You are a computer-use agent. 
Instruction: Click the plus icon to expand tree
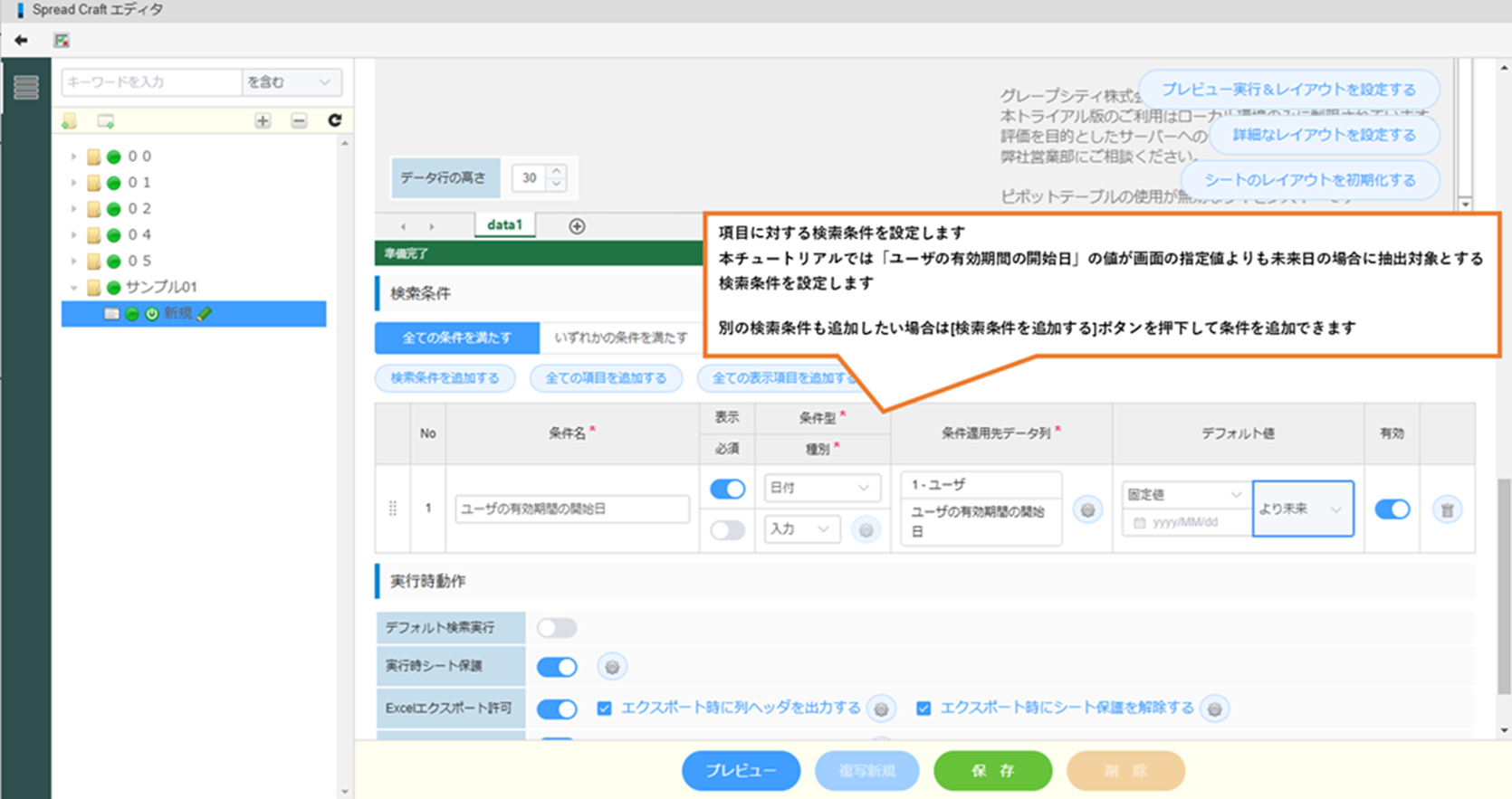coord(263,120)
